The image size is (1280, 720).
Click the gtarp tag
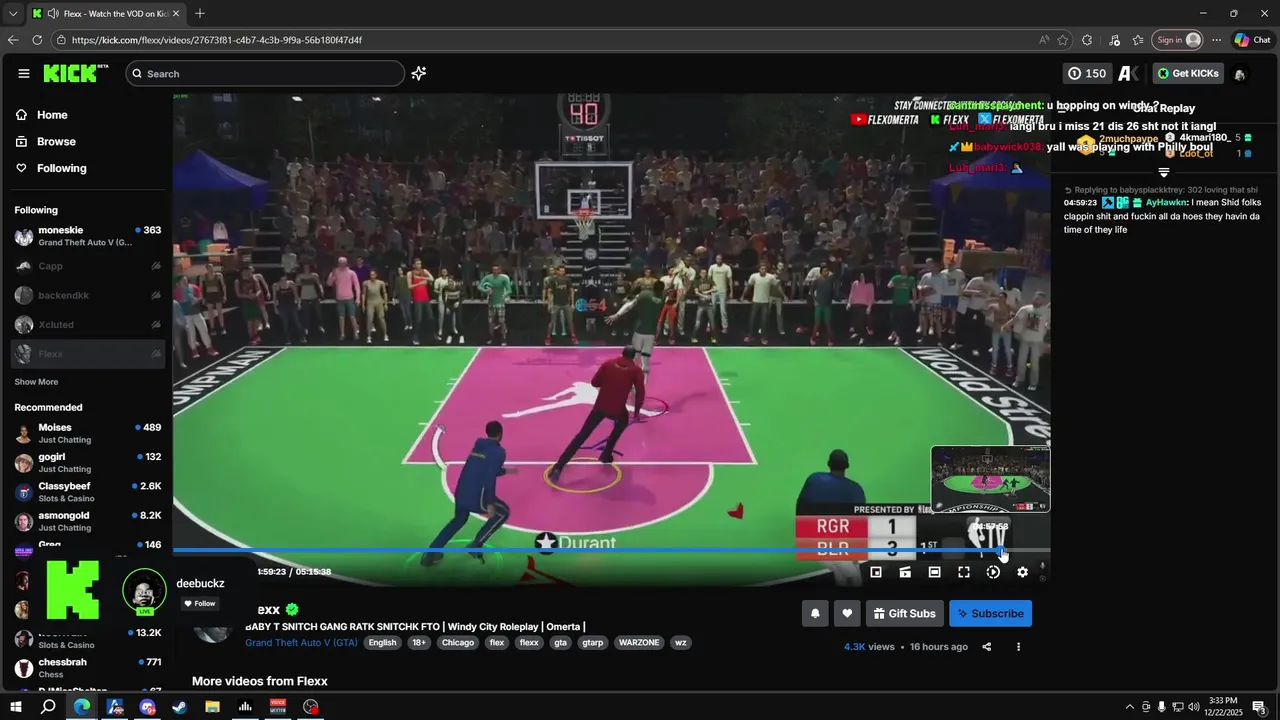coord(593,643)
